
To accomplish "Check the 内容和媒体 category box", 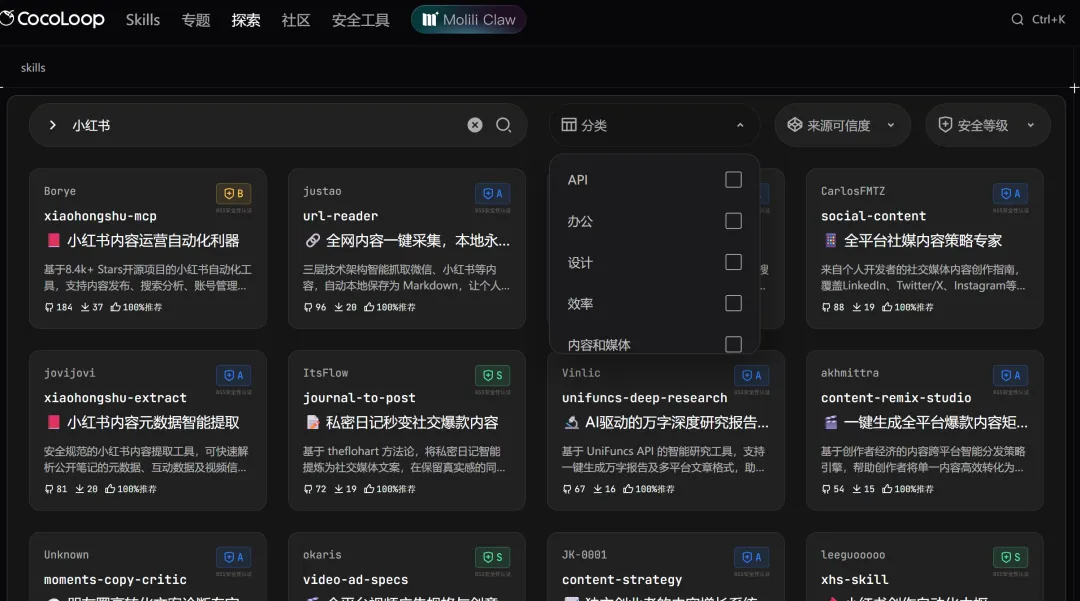I will point(734,344).
